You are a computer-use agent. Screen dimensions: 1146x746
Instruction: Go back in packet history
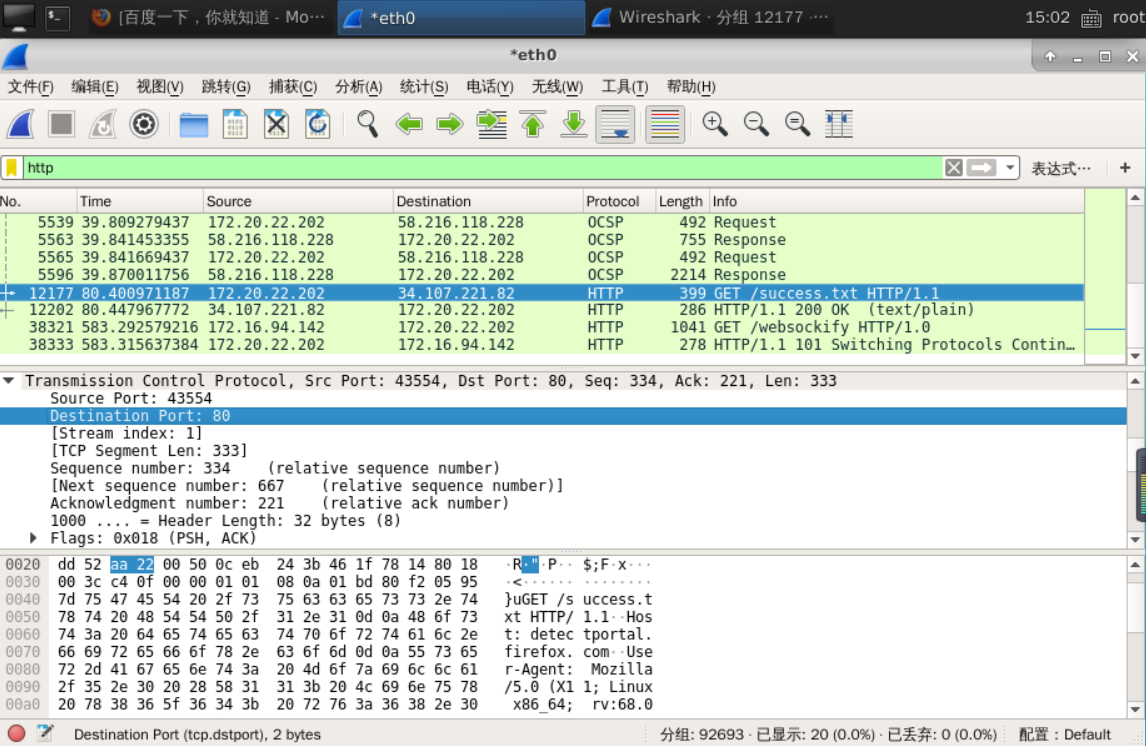(x=408, y=124)
